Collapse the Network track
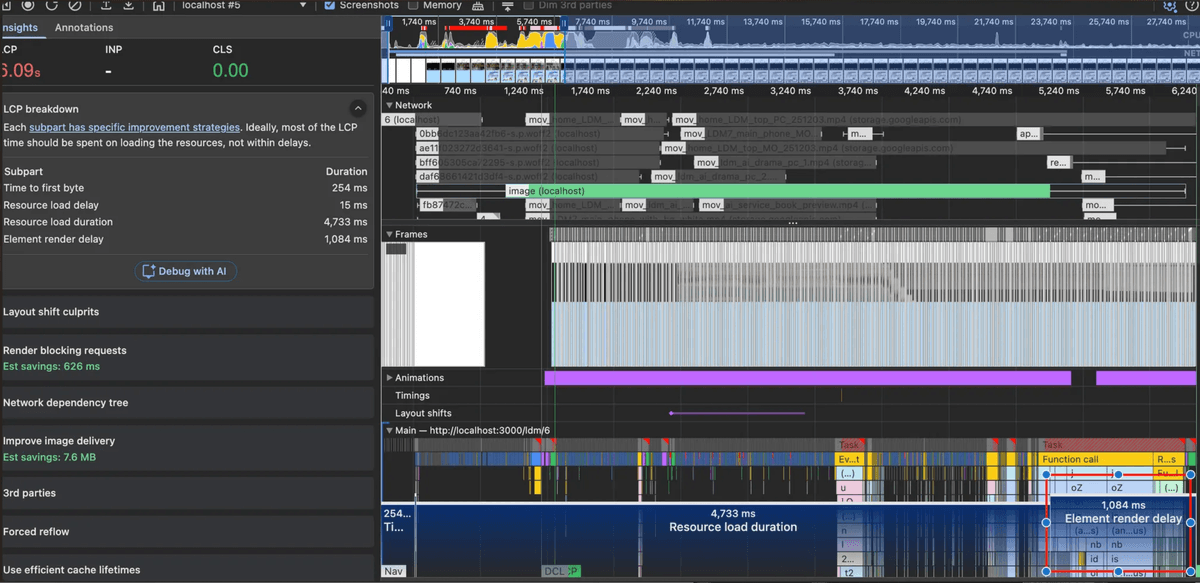The width and height of the screenshot is (1200, 583). (x=390, y=105)
